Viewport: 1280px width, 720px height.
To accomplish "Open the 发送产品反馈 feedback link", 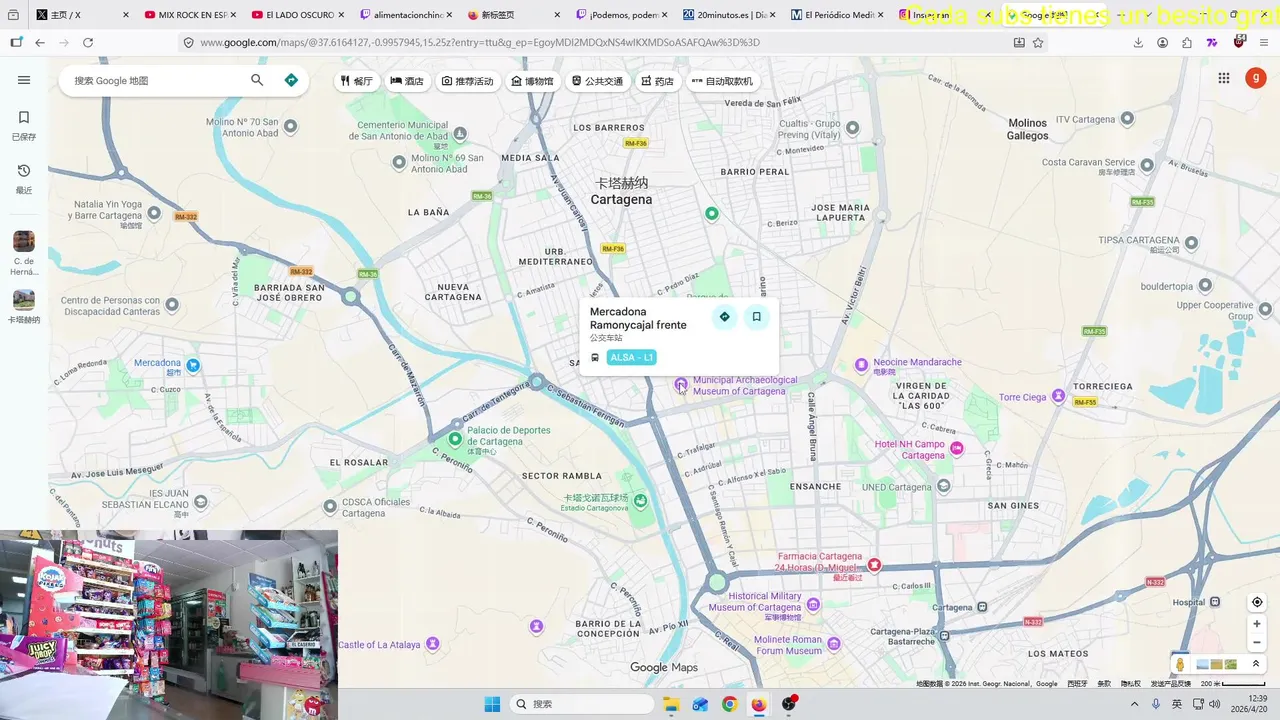I will pyautogui.click(x=1170, y=684).
